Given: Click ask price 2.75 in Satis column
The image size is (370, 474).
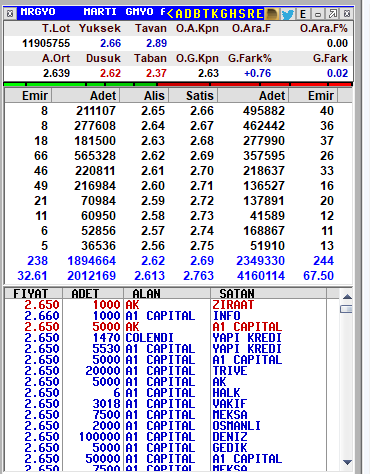Looking at the screenshot, I should (202, 246).
